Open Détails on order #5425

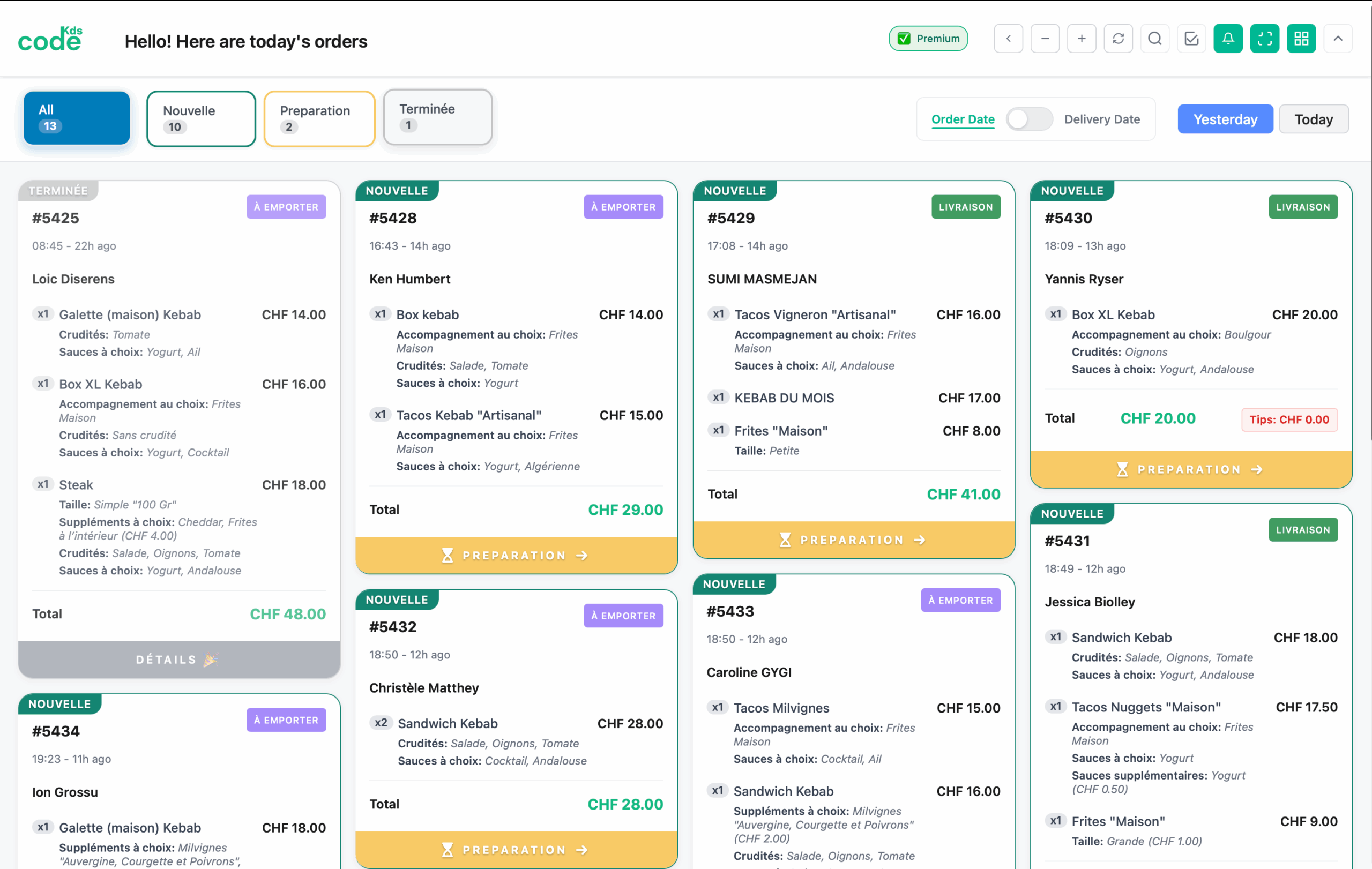pos(179,660)
